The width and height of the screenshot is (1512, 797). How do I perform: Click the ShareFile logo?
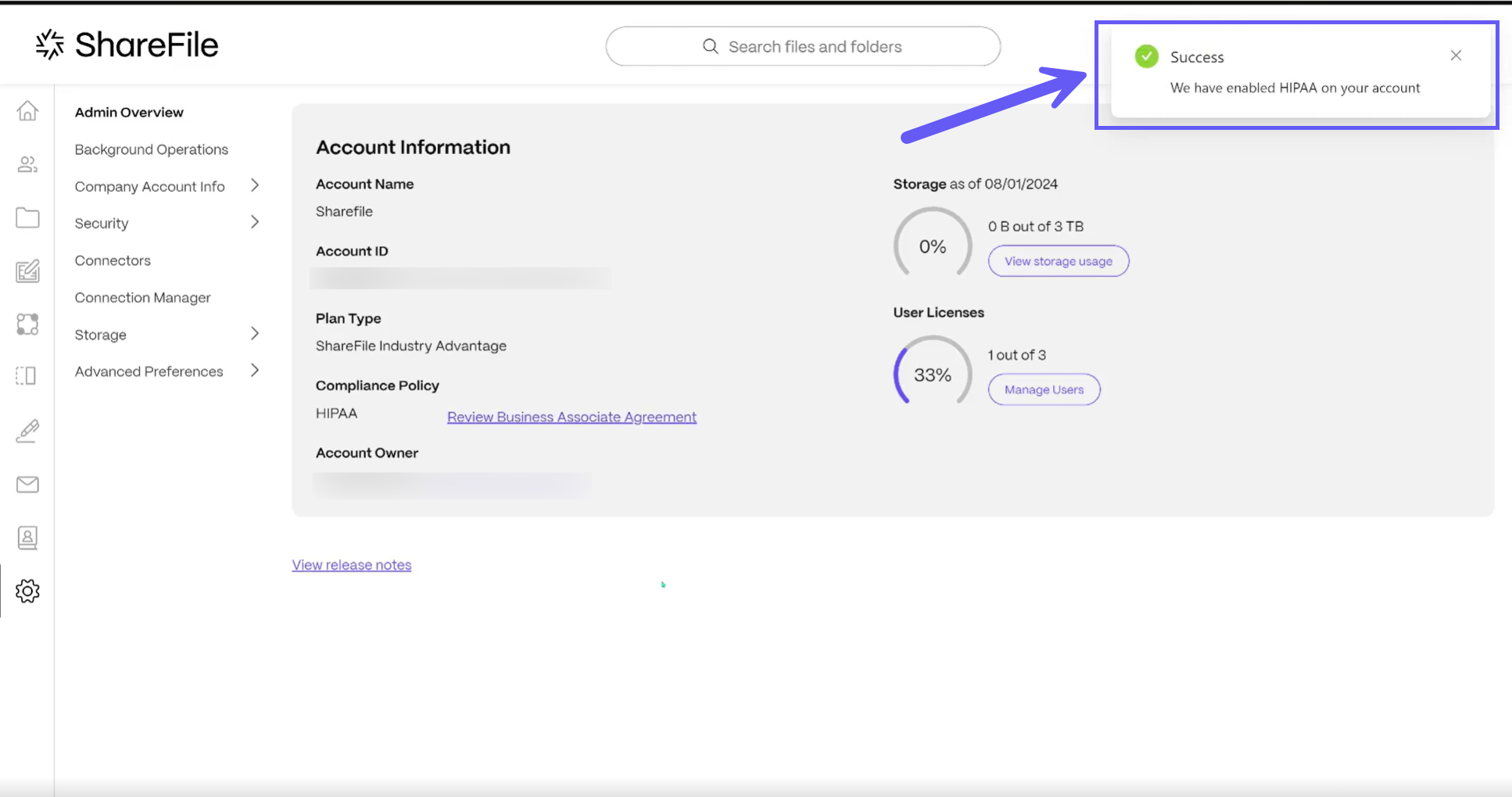click(127, 45)
